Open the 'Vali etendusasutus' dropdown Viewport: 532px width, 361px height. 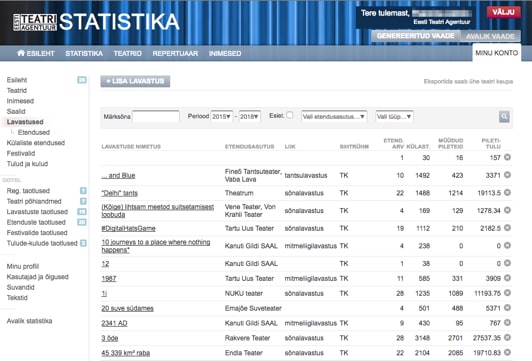tap(334, 116)
